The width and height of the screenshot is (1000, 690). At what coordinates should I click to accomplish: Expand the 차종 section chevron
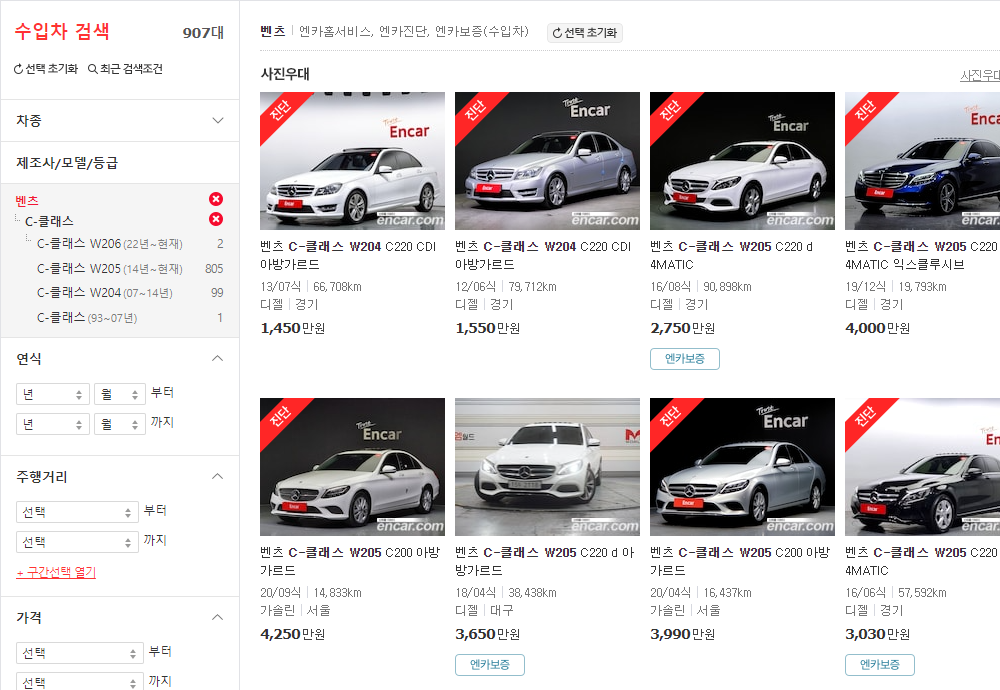point(218,121)
